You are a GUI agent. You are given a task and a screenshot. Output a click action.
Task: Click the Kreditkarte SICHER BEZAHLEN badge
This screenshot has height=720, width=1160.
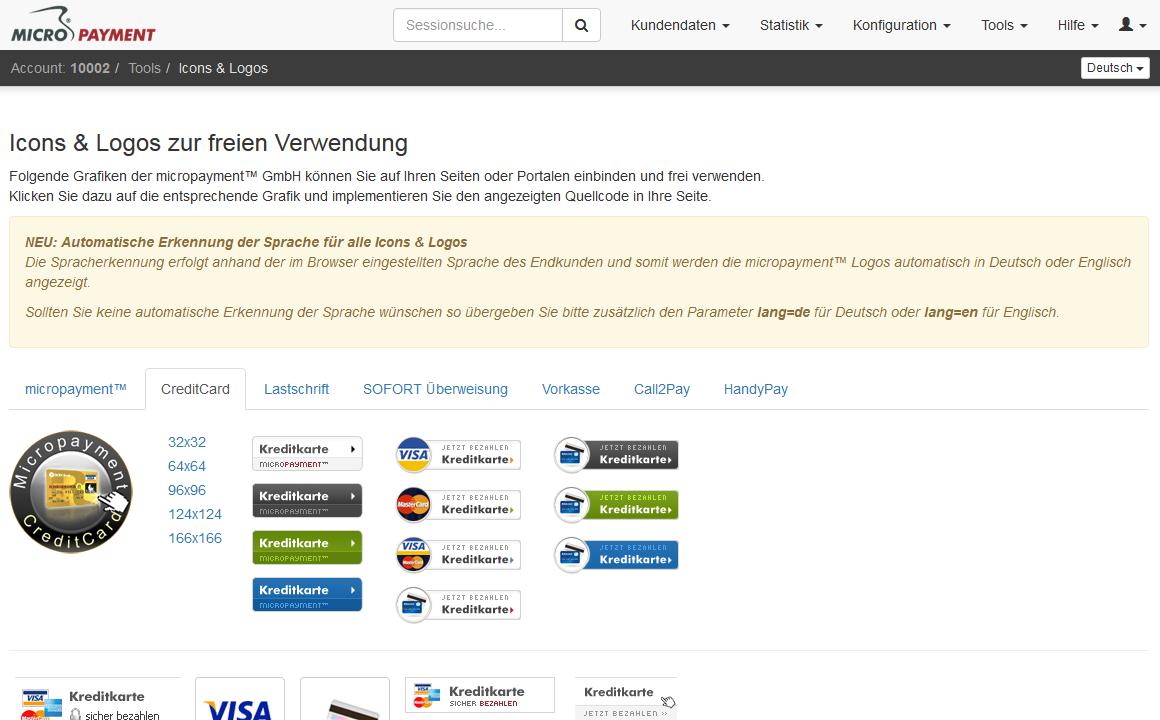click(479, 695)
